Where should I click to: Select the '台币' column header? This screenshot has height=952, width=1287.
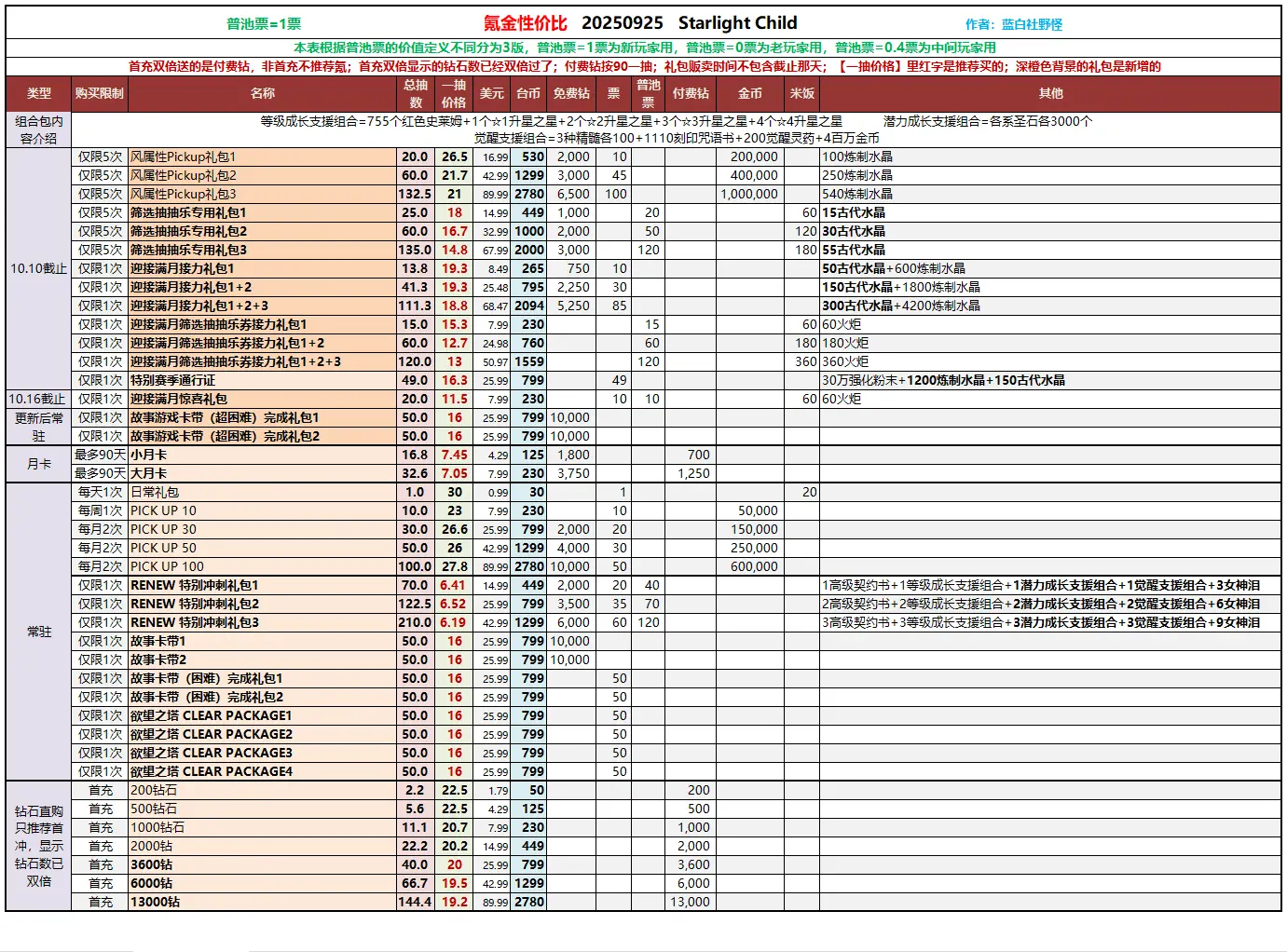(528, 93)
